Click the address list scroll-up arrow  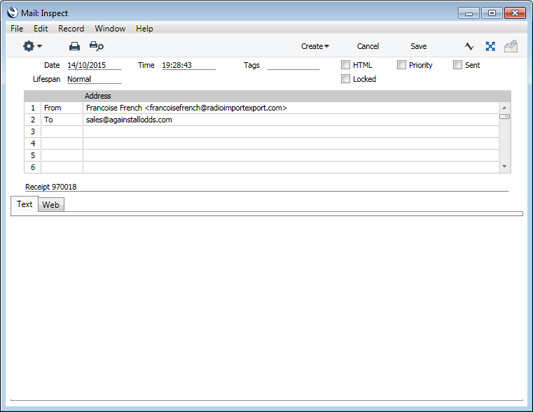pyautogui.click(x=504, y=108)
